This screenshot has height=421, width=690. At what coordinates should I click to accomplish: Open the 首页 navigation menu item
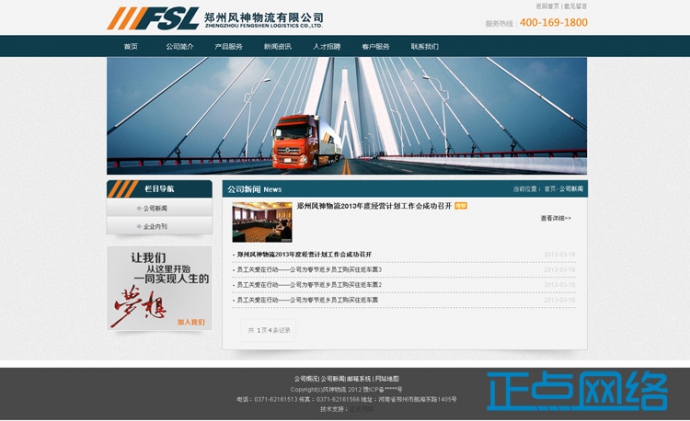131,47
